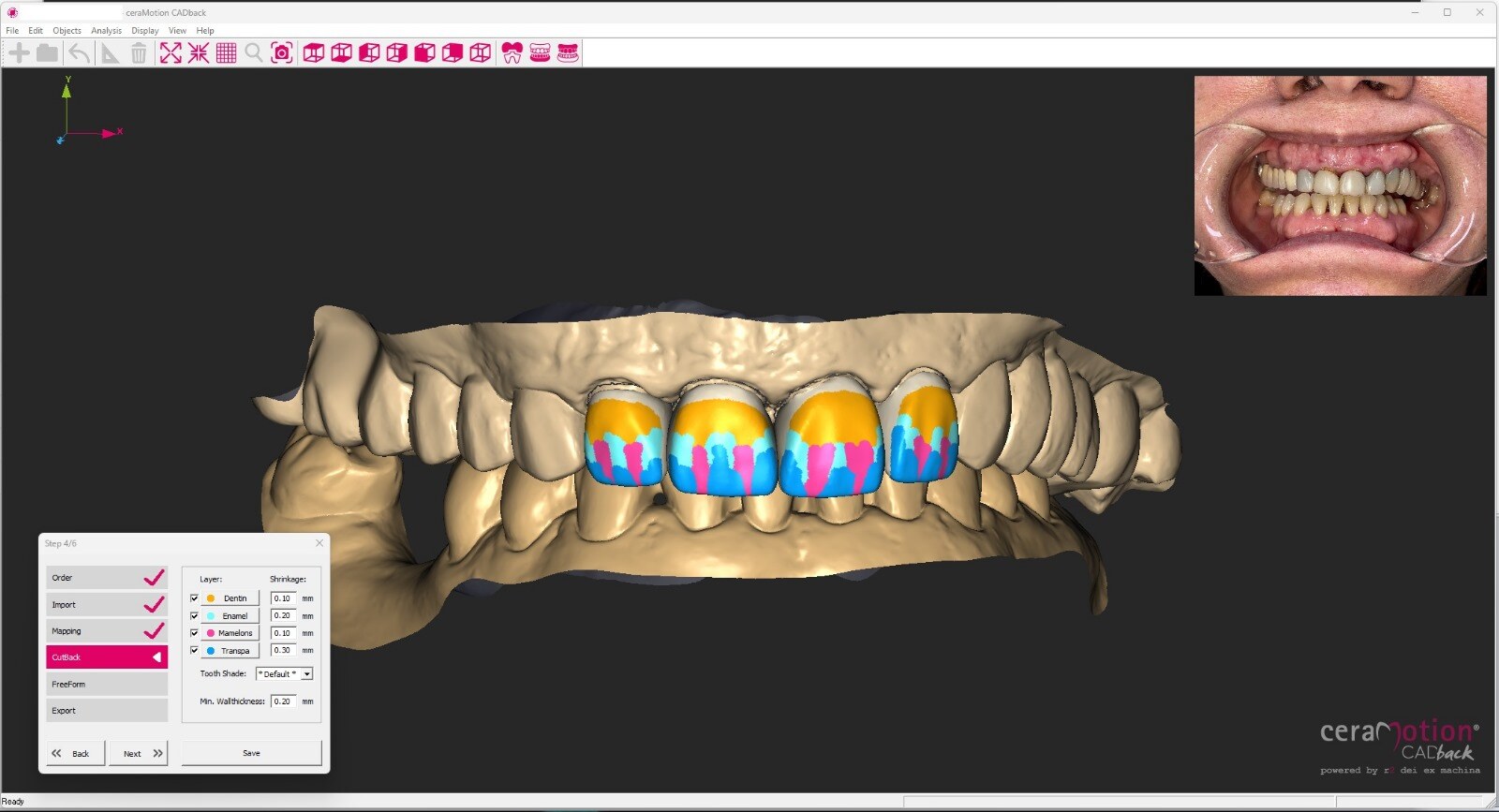Screen dimensions: 1499x812
Task: Click the undo arrow toolbar icon
Action: 79,53
